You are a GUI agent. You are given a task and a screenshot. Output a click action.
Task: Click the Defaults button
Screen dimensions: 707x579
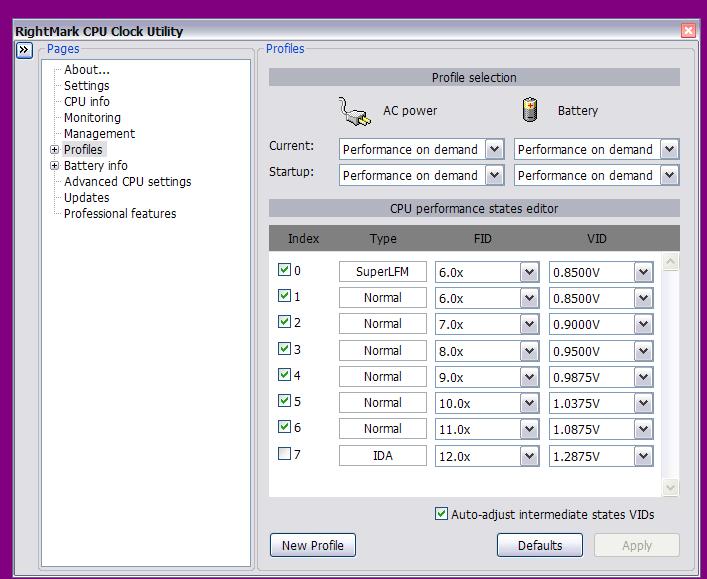(540, 545)
